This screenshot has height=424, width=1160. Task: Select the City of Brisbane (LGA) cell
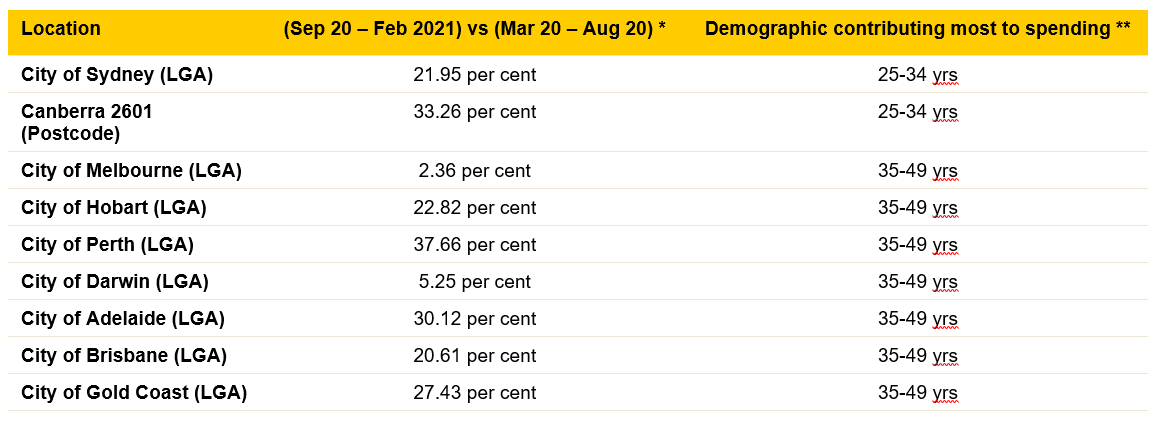(123, 356)
